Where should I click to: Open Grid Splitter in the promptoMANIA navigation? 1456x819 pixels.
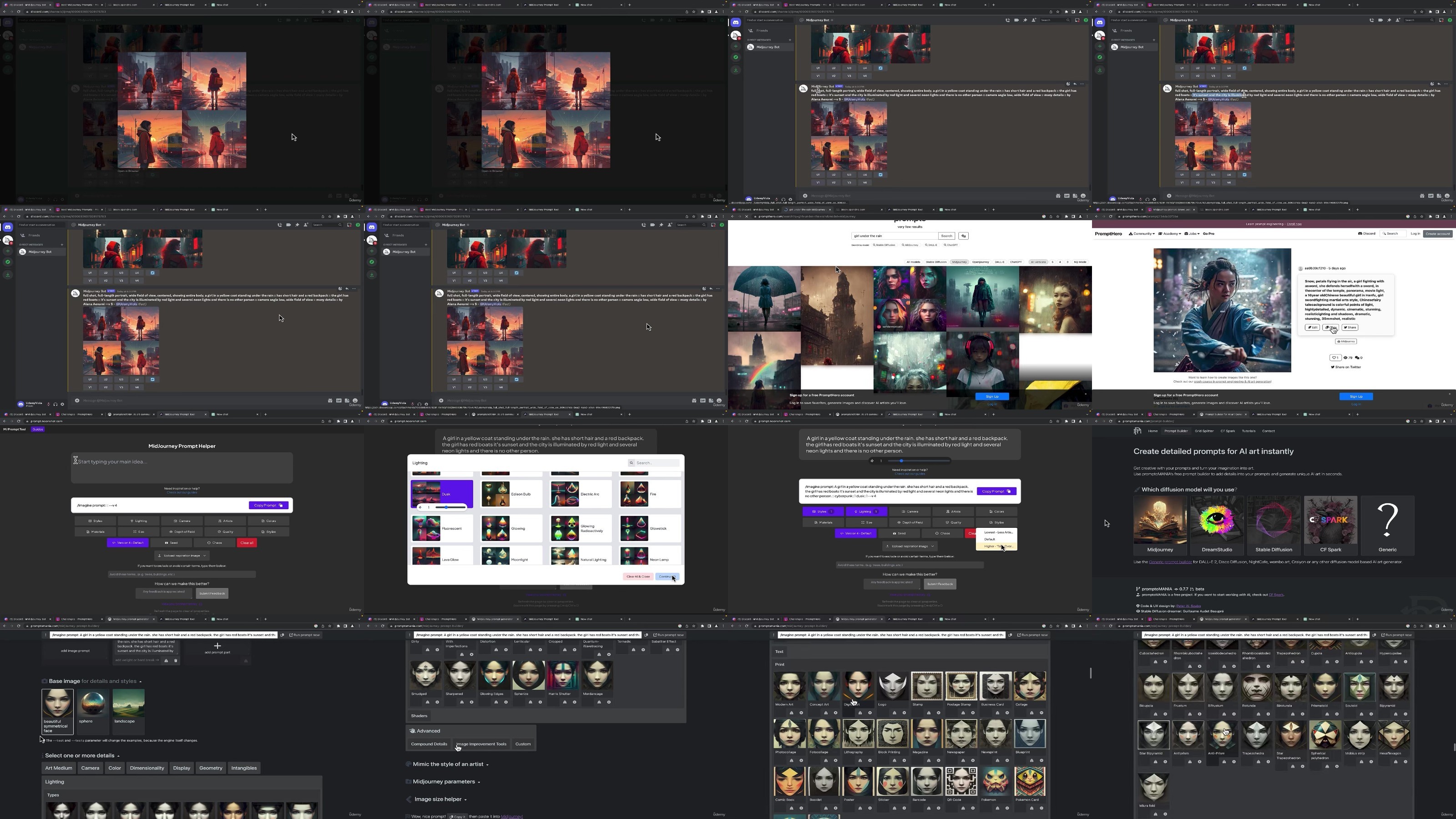[1204, 431]
